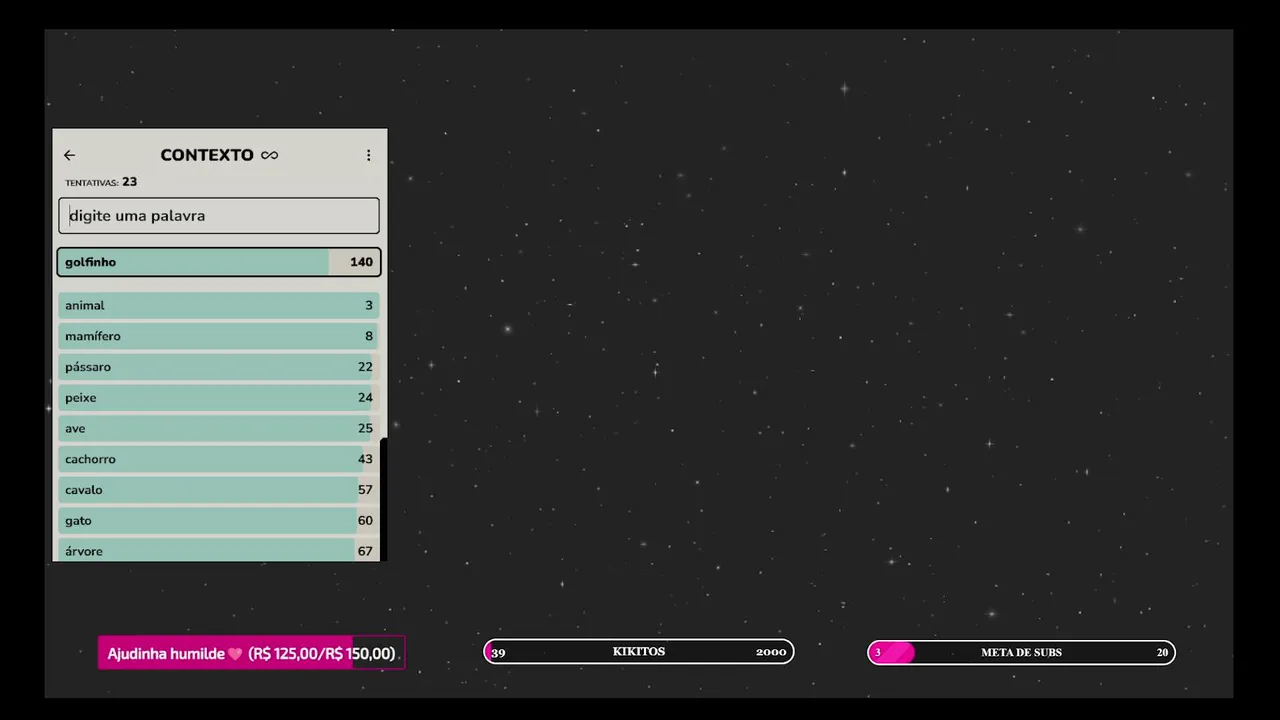This screenshot has width=1280, height=720.
Task: Click the 'pássaro' guess row
Action: [219, 367]
